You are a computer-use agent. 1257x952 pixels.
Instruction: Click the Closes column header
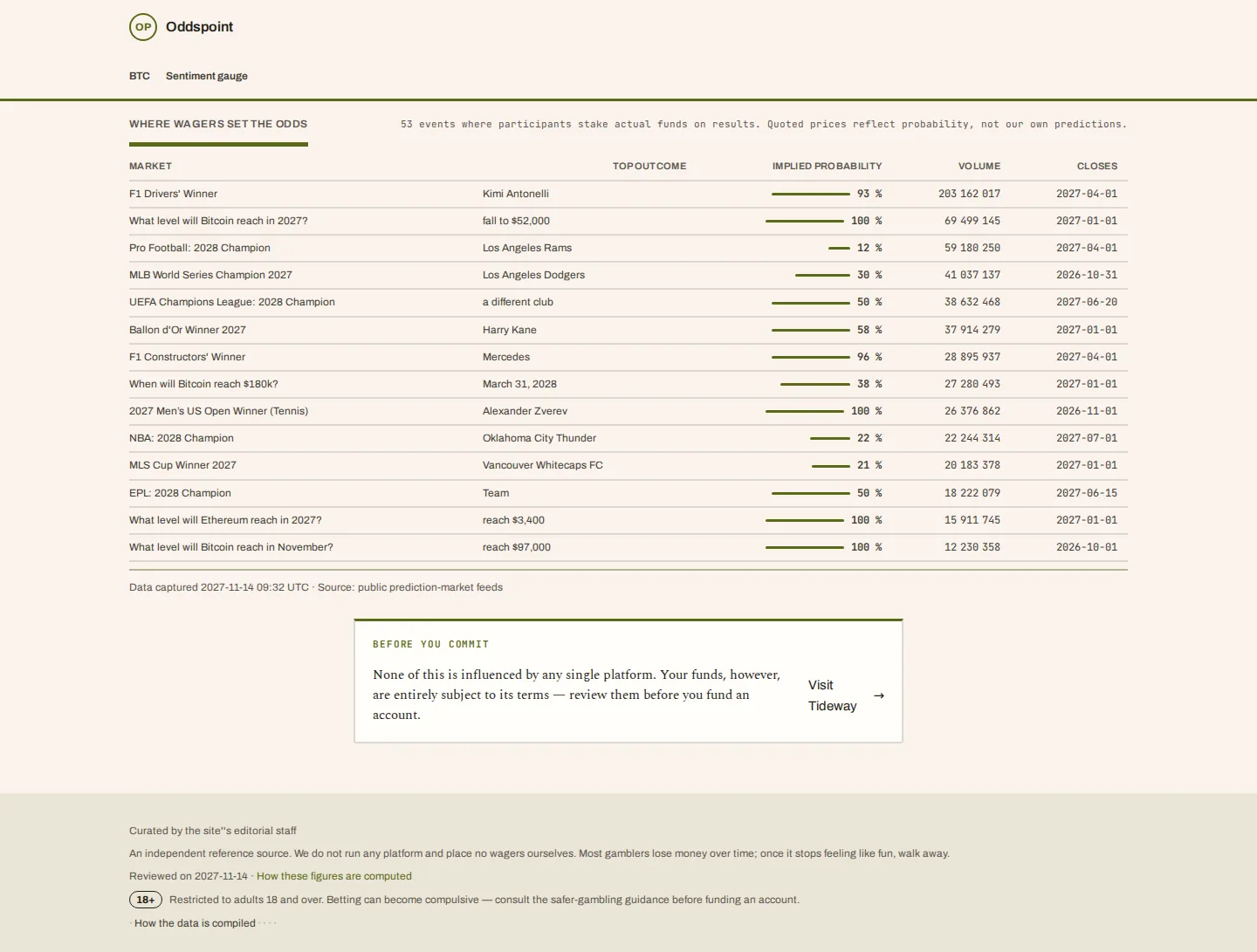1097,166
